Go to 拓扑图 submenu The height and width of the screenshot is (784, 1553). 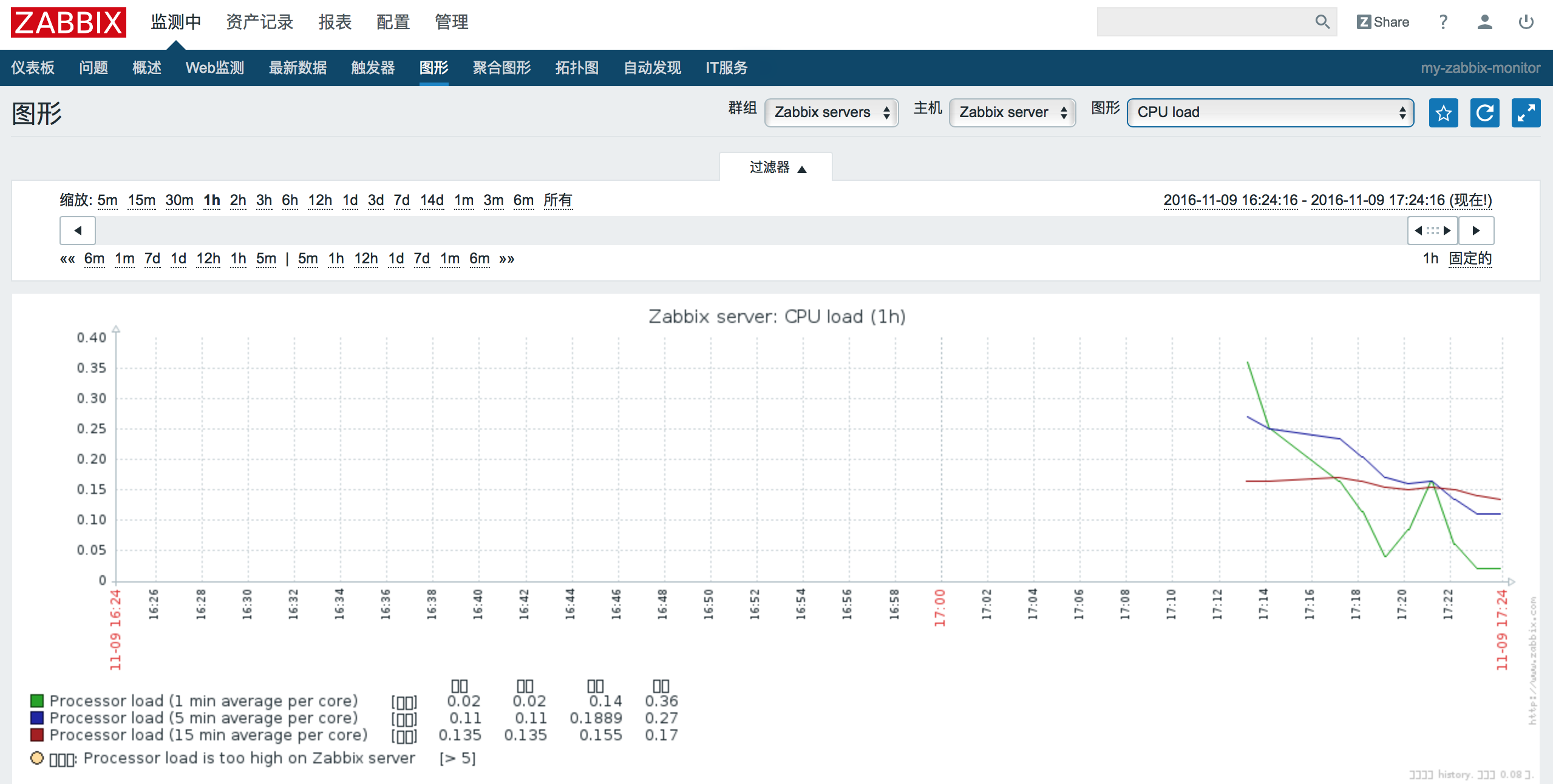pyautogui.click(x=577, y=67)
